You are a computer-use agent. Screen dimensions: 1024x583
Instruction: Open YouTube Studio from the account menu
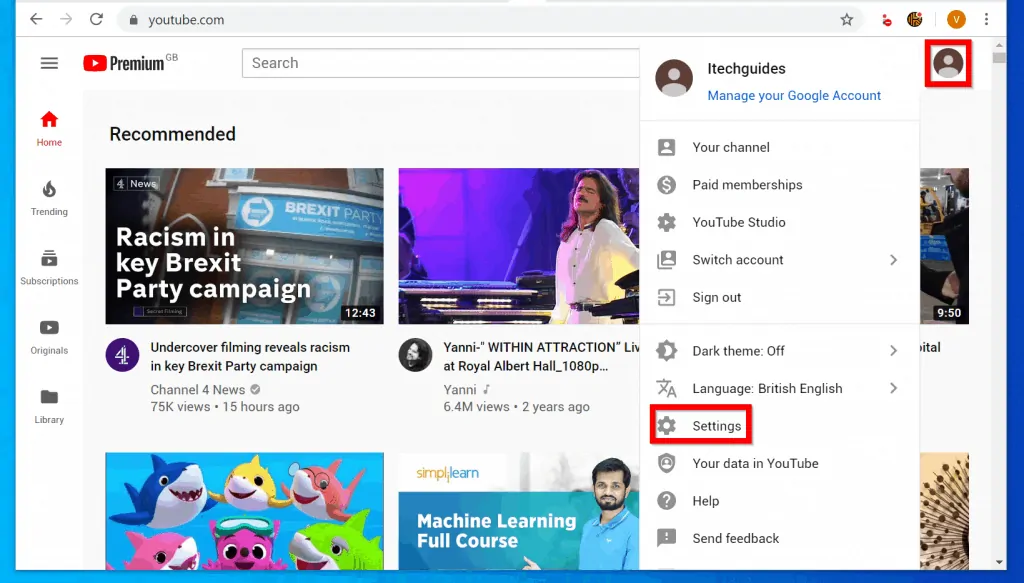tap(739, 222)
